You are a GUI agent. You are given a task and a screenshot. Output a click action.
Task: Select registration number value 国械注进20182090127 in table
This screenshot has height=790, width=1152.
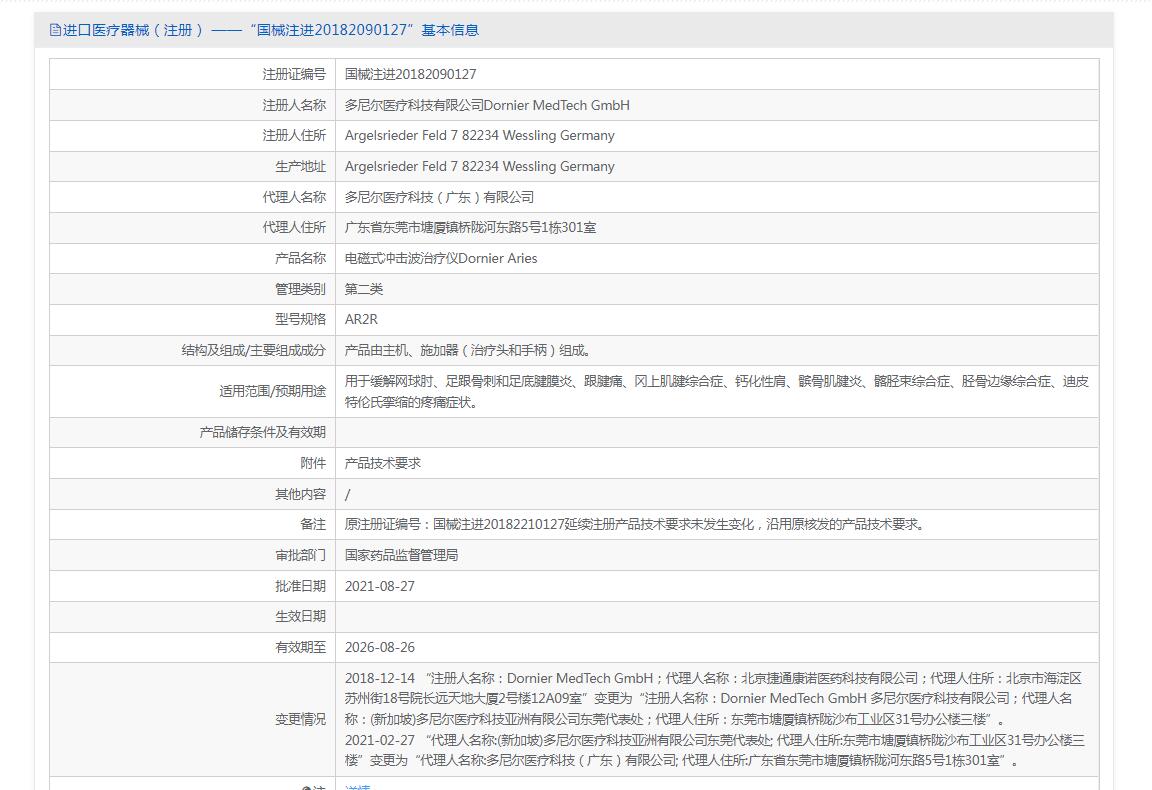411,74
